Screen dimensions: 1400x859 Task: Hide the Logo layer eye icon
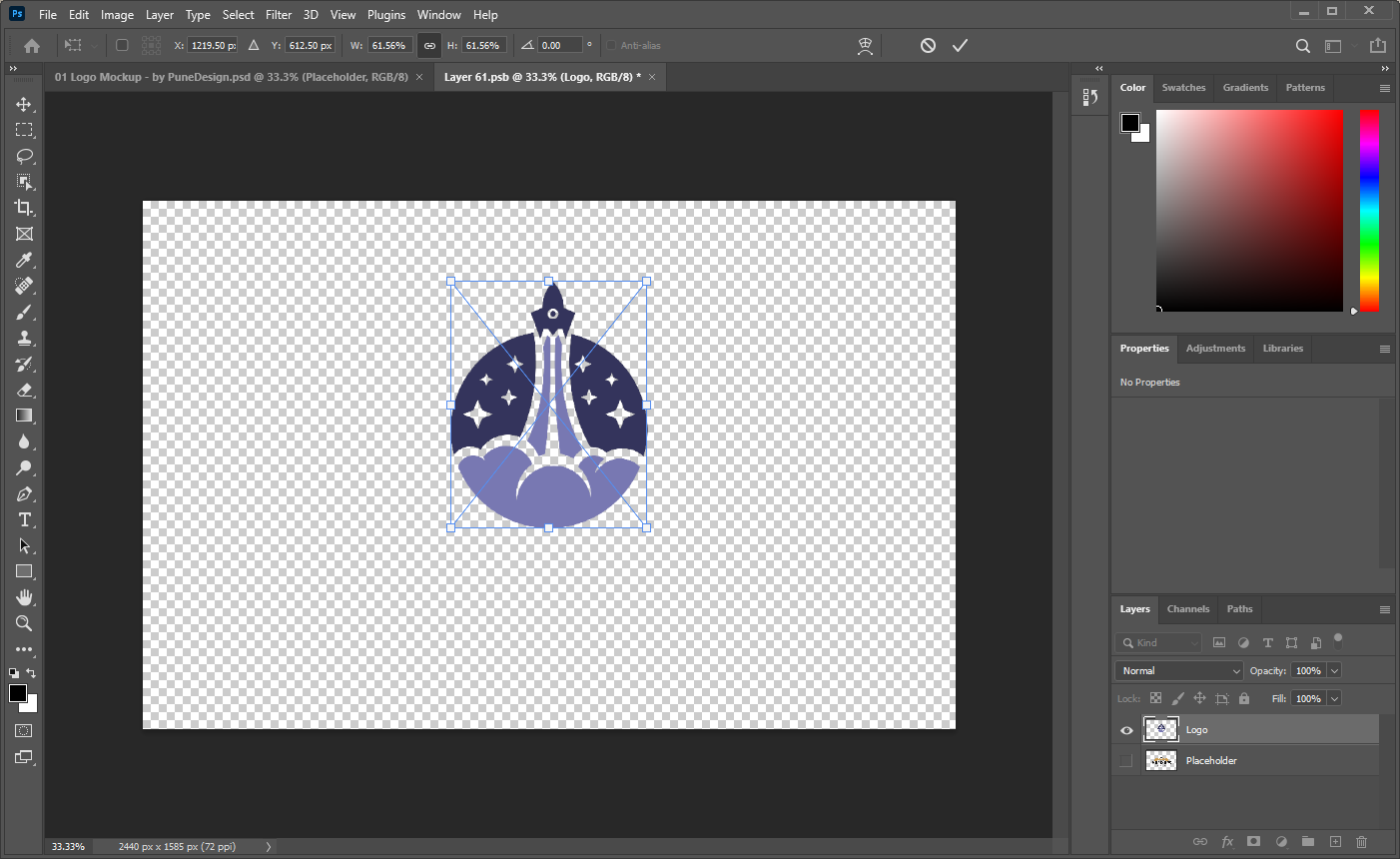[x=1126, y=730]
